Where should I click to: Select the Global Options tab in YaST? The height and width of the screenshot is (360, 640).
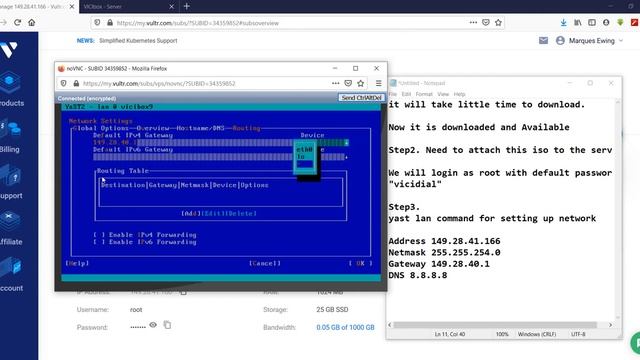pyautogui.click(x=101, y=128)
